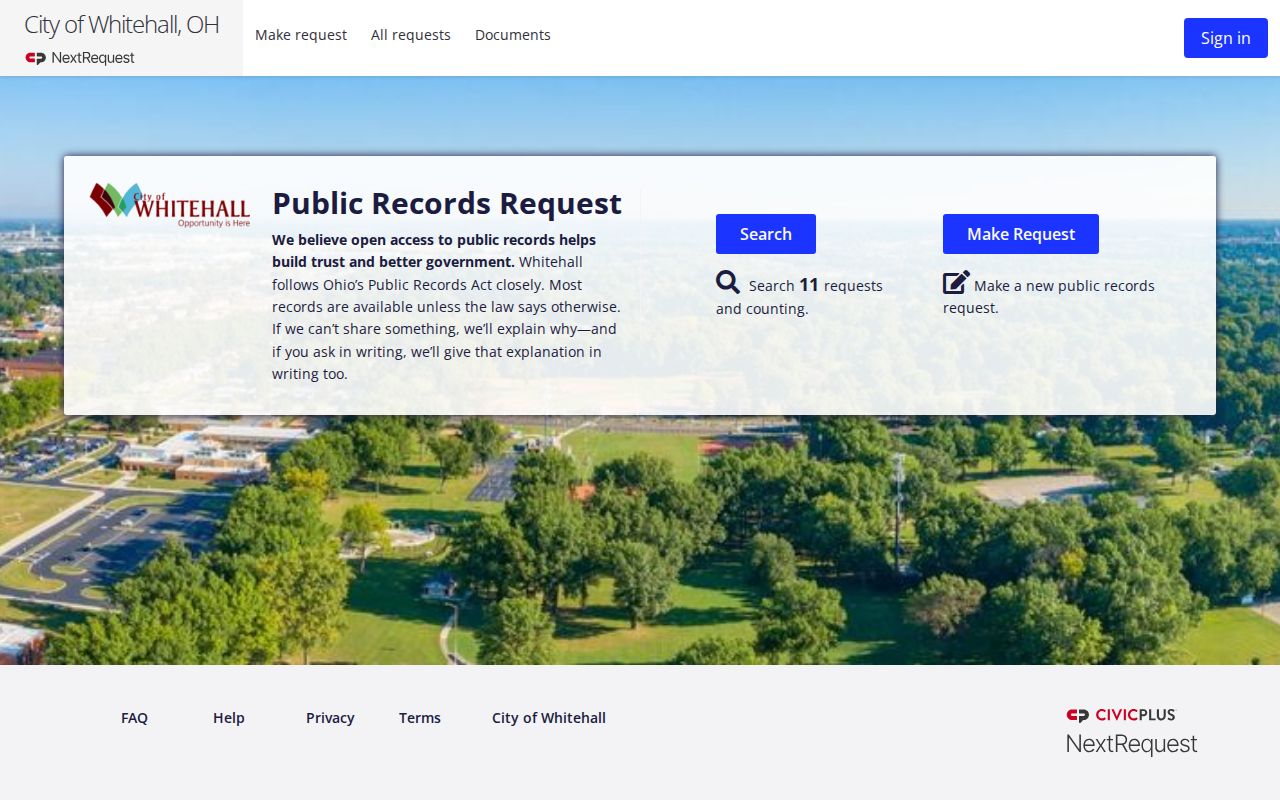Open the Documents menu item
This screenshot has height=800, width=1280.
(513, 35)
